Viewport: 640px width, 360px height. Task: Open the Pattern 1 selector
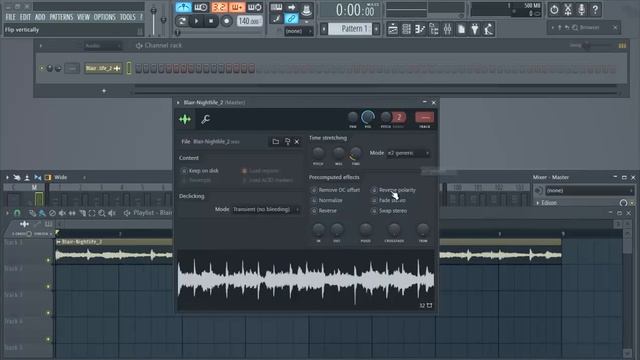point(351,29)
